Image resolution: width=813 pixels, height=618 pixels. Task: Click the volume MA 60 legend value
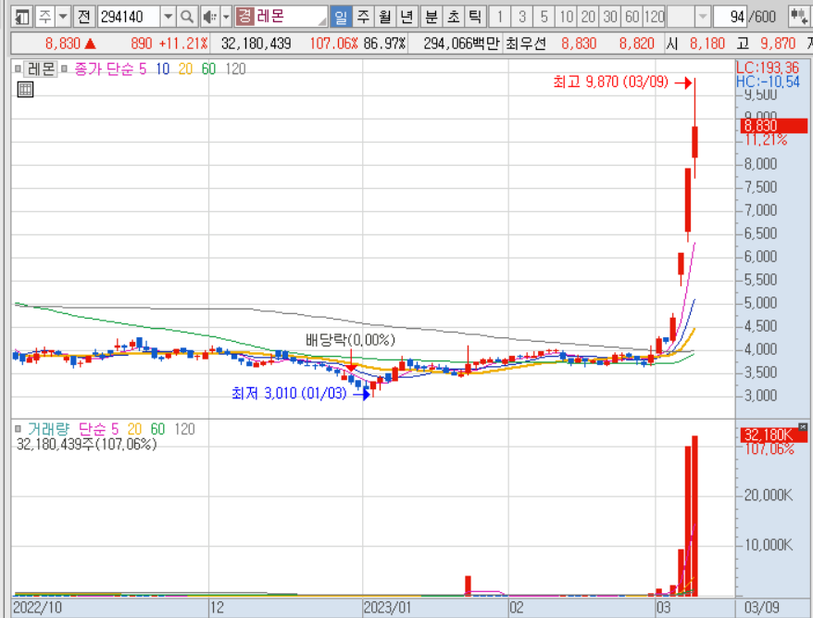pos(158,429)
